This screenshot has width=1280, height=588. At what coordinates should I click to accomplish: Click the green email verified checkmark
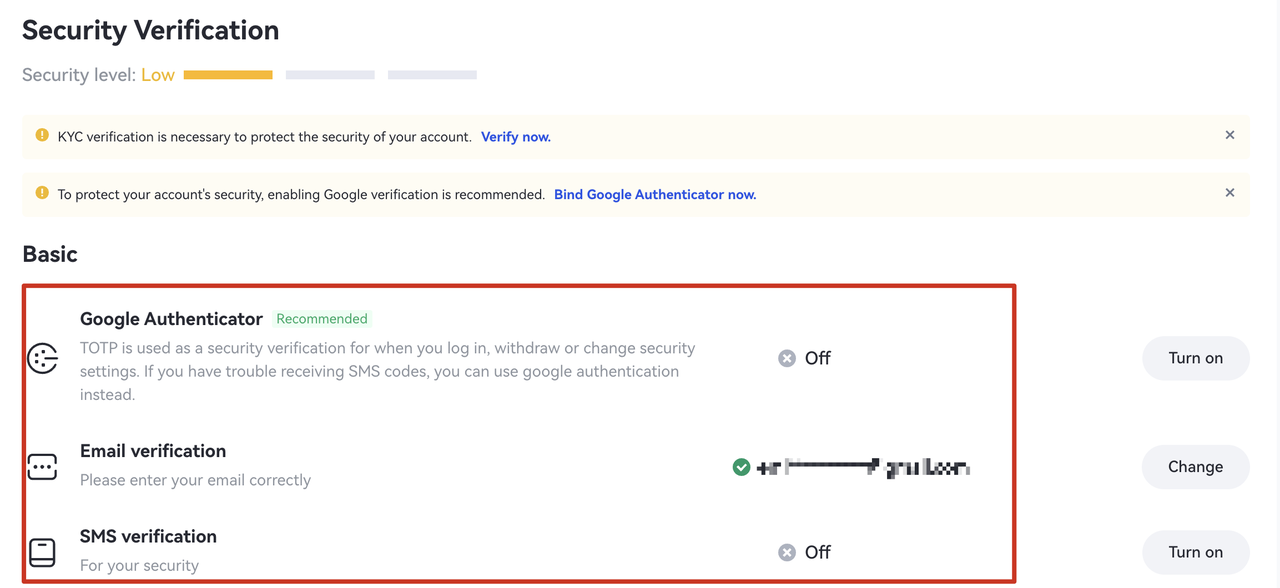(741, 467)
